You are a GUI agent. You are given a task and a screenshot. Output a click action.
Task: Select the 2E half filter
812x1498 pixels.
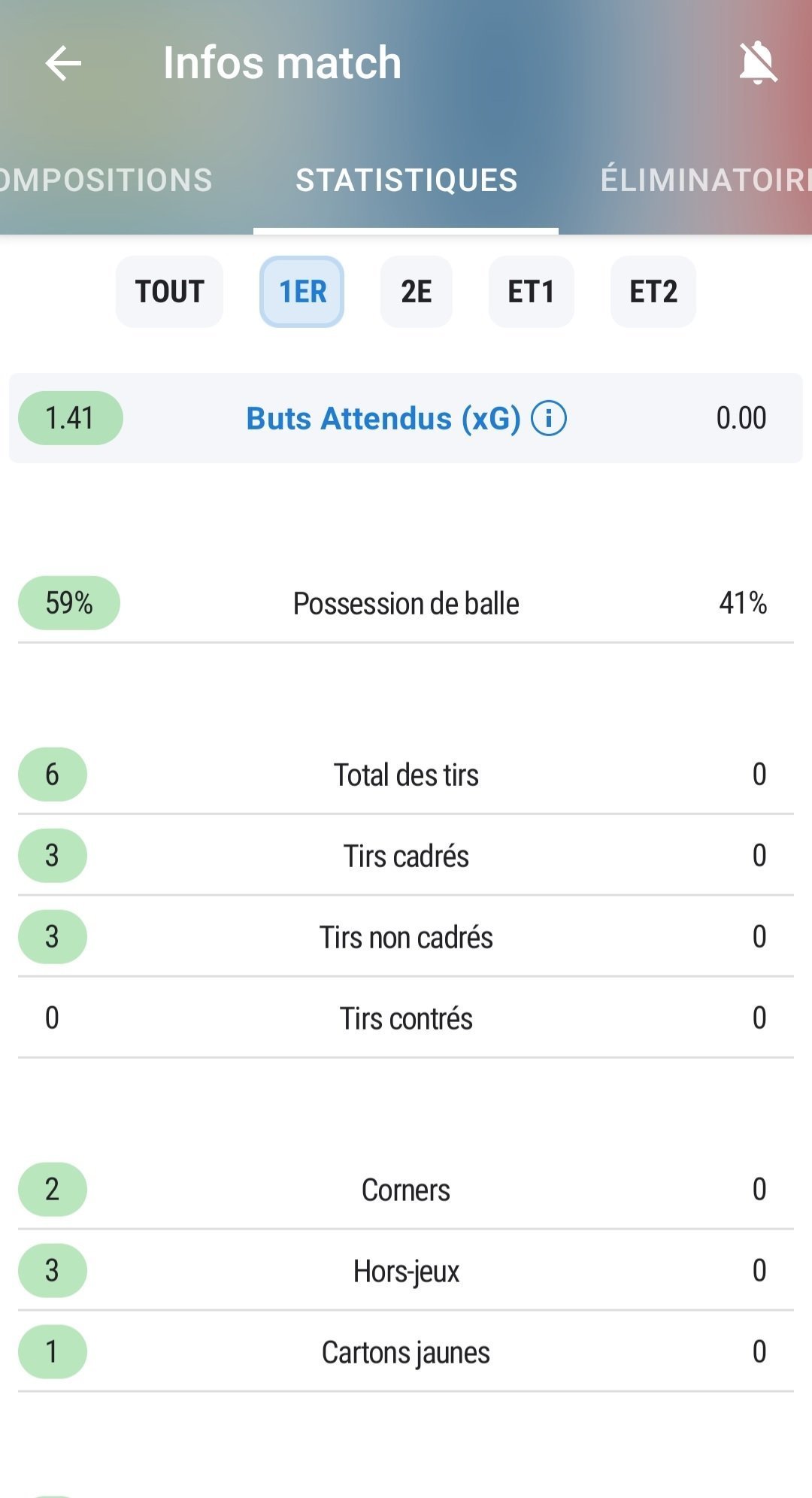click(x=416, y=292)
